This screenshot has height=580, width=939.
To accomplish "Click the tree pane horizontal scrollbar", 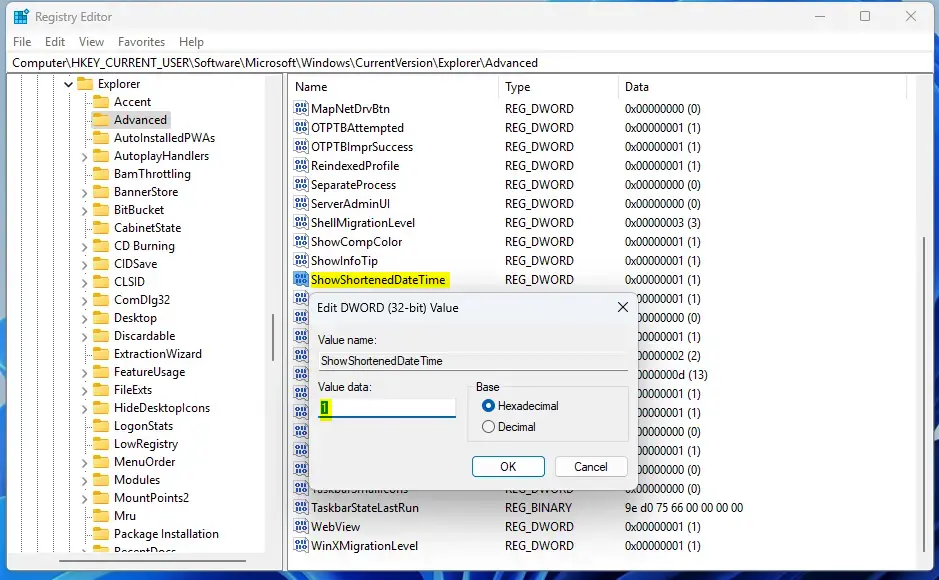I will [153, 561].
